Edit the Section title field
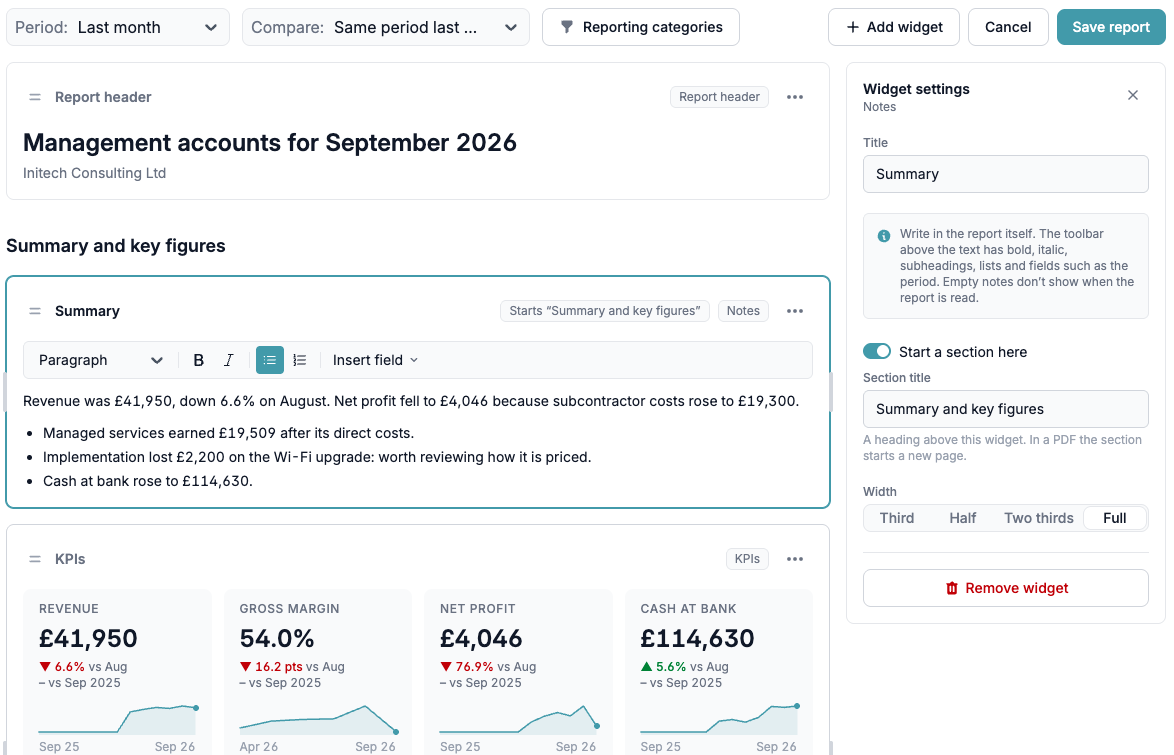Screen dimensions: 1174x755 pyautogui.click(x=1006, y=409)
